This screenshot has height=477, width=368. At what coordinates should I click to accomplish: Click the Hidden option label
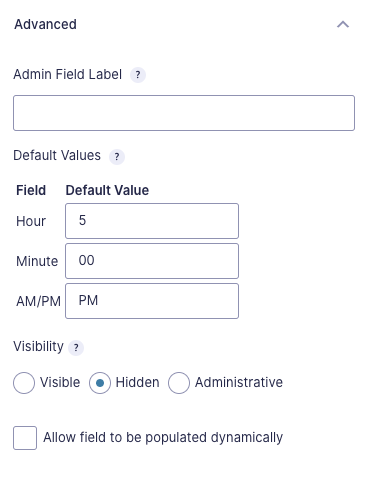coord(137,382)
